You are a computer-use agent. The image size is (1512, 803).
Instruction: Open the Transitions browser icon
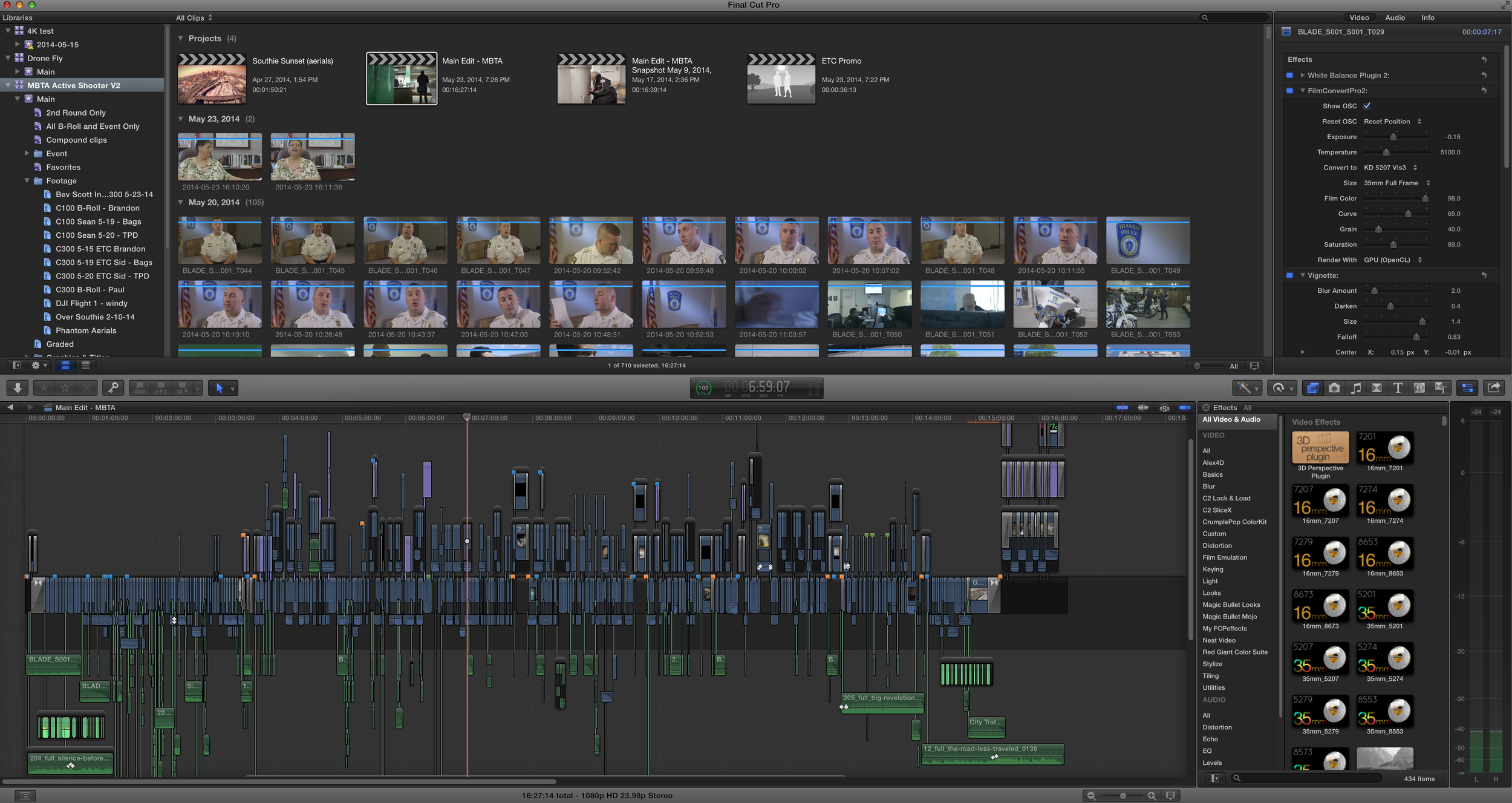[x=1377, y=388]
